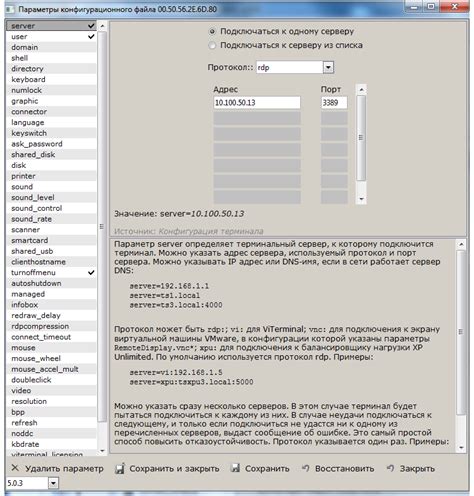
Task: Select the connect_timeout parameter
Action: point(52,337)
